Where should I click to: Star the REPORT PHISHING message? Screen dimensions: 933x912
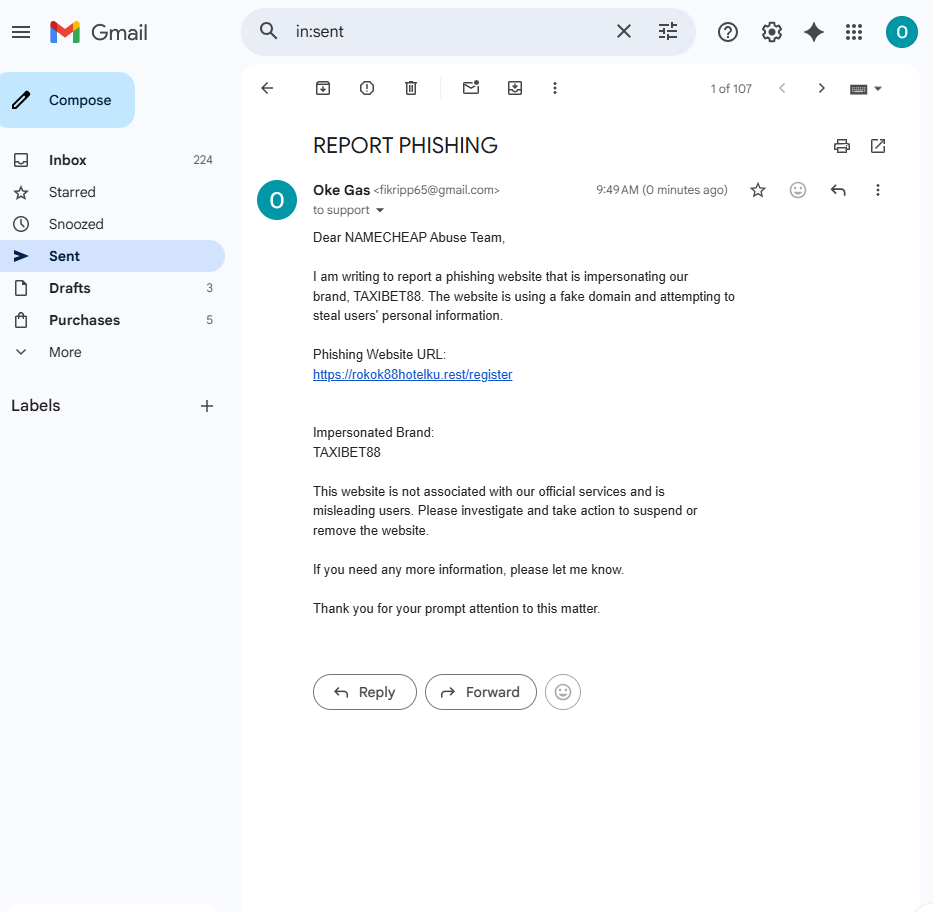point(757,190)
